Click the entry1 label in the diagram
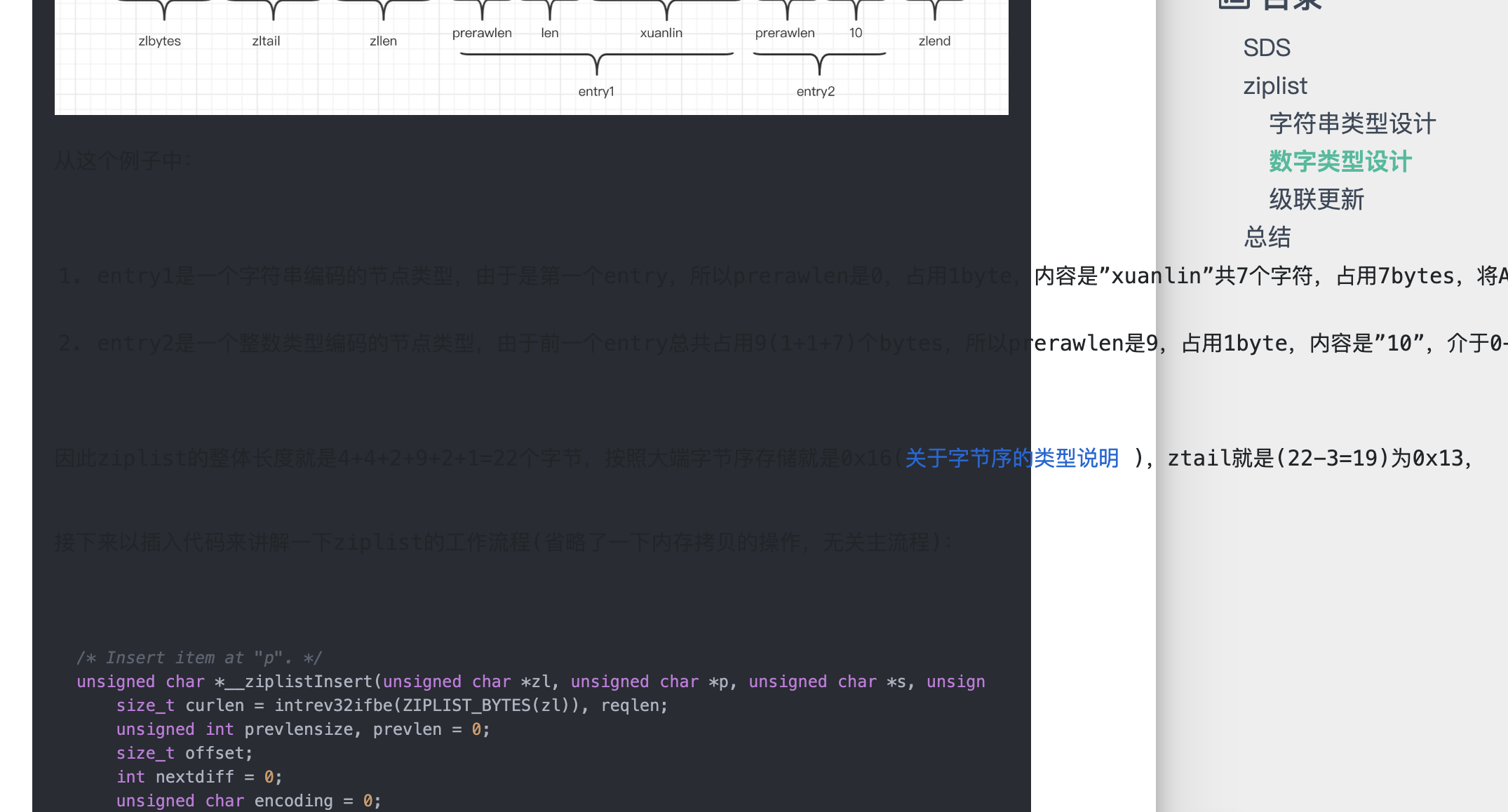This screenshot has width=1508, height=812. [595, 91]
